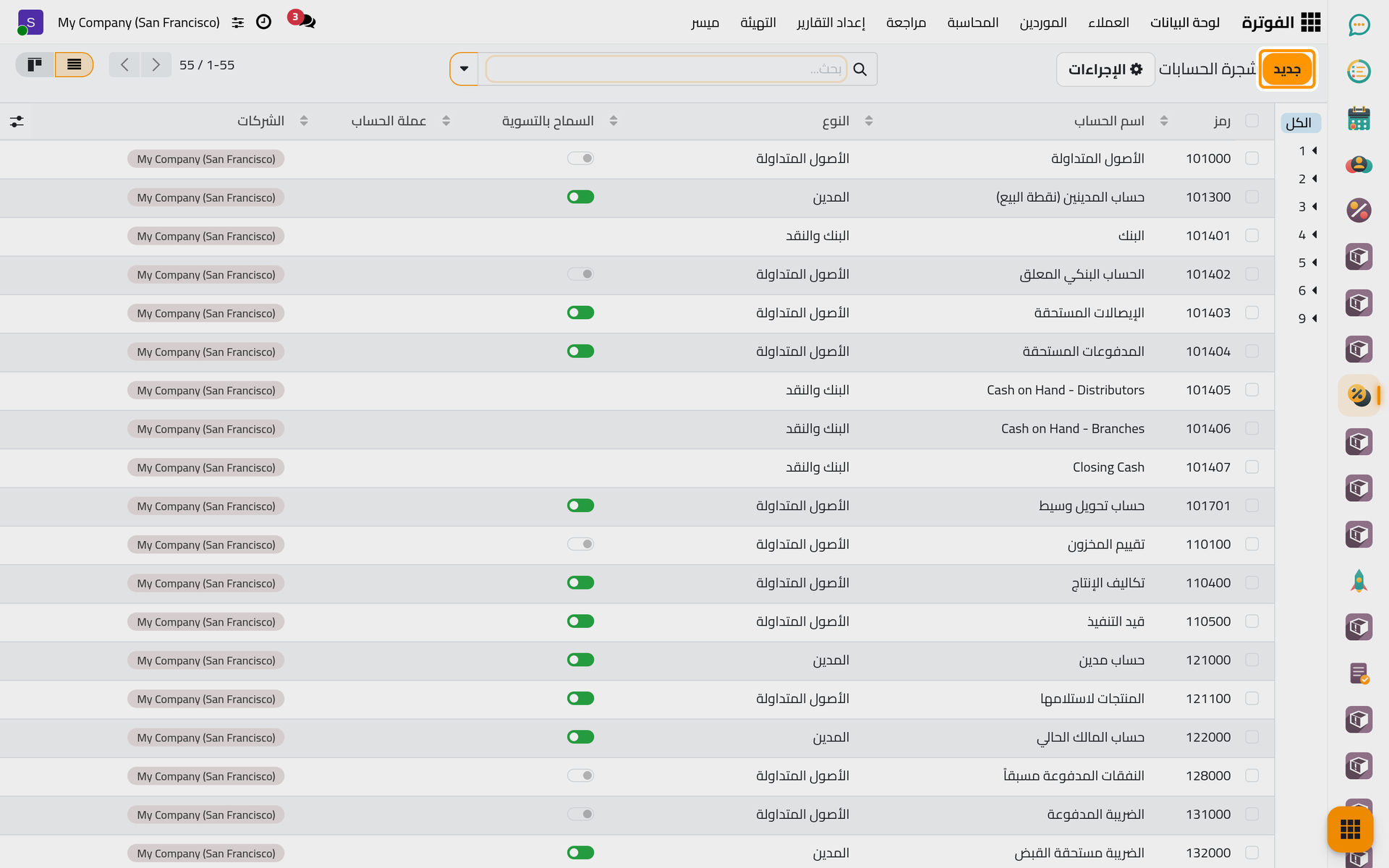
Task: Select checkbox for account 110100
Action: coord(1252,544)
